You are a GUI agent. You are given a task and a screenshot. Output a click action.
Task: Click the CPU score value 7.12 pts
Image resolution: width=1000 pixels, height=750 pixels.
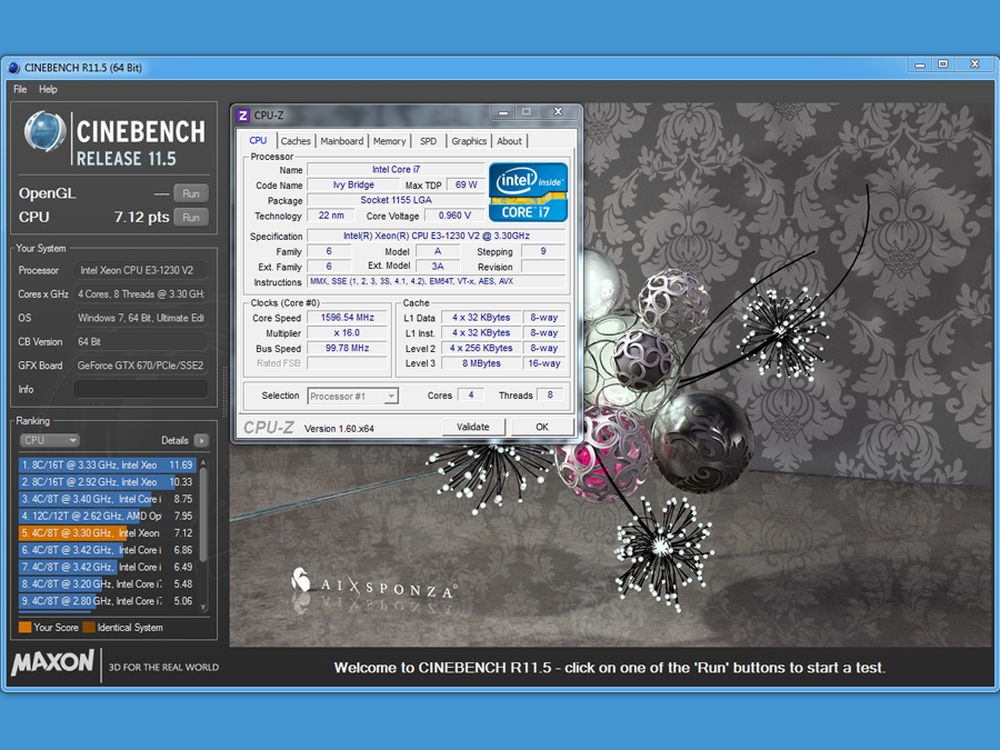(x=142, y=217)
